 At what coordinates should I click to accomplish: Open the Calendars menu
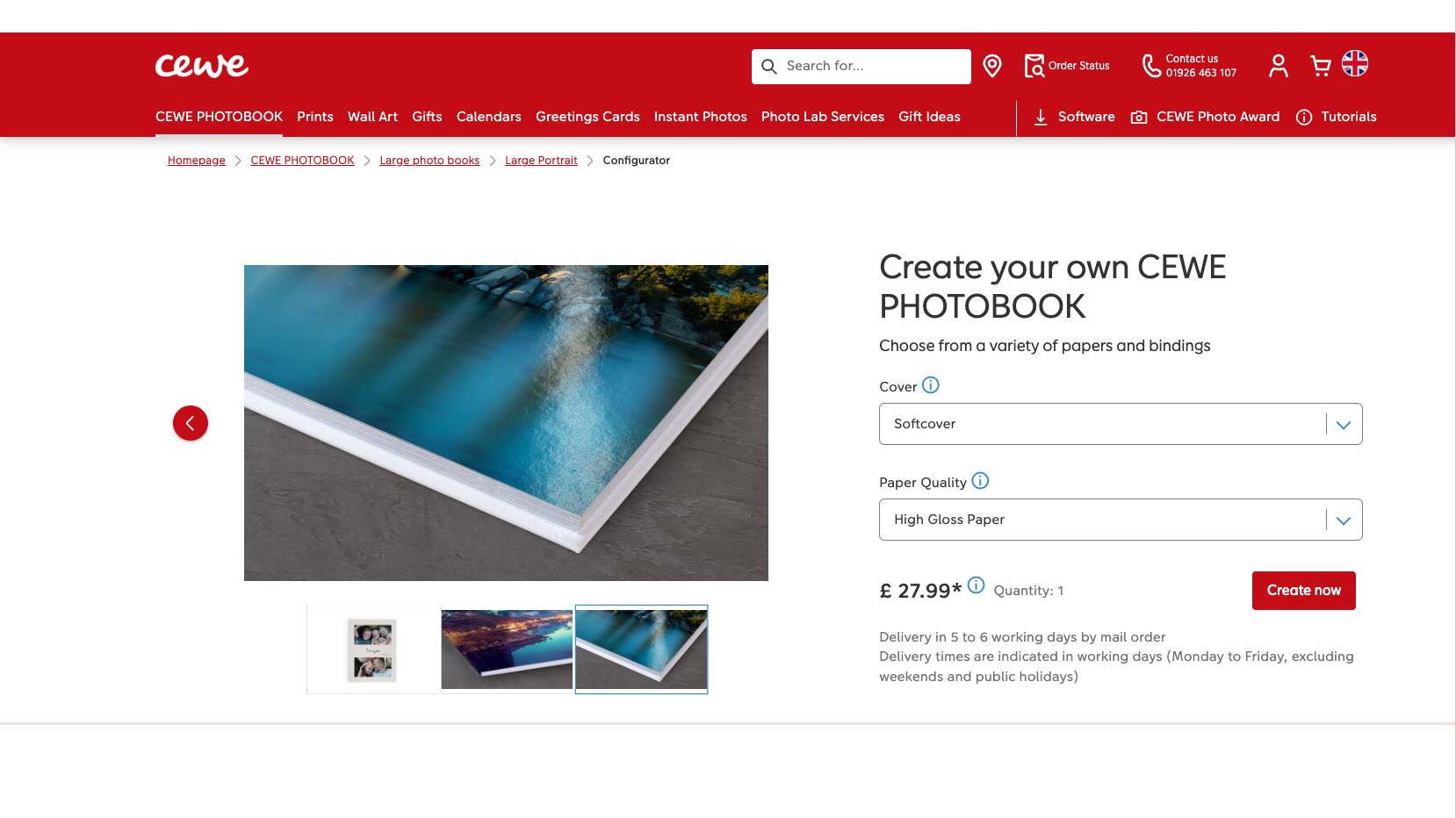489,117
